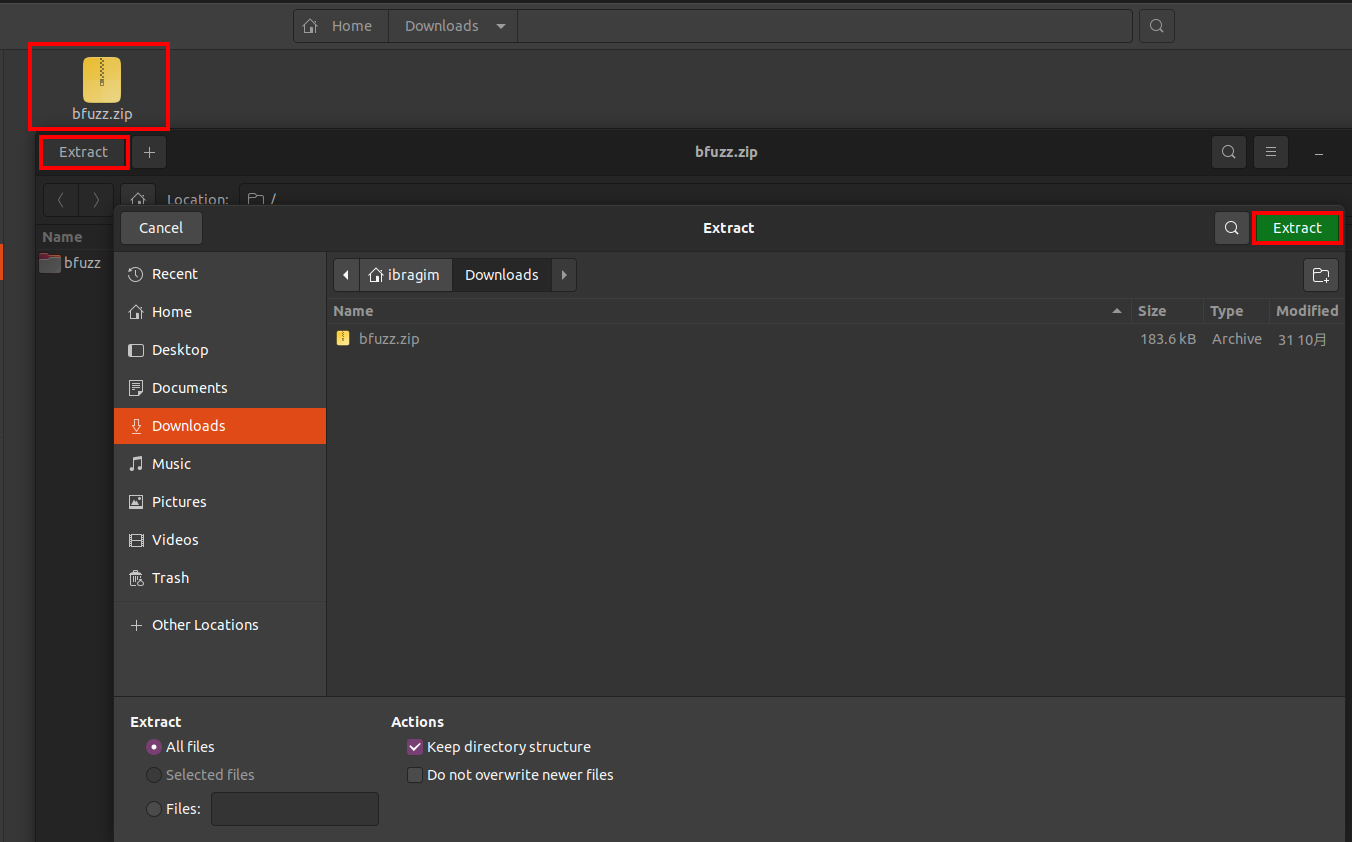Click the right path scroll arrow
The width and height of the screenshot is (1352, 842).
click(564, 275)
